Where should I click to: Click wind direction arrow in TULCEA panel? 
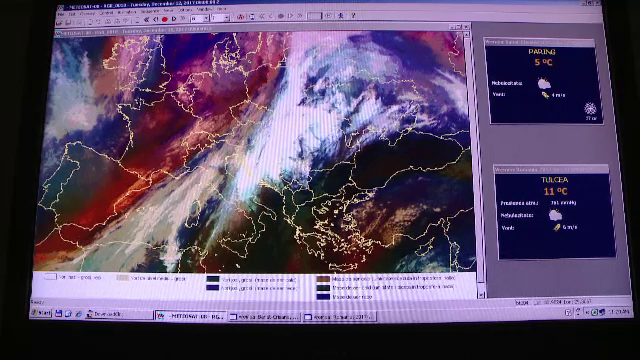tap(557, 227)
